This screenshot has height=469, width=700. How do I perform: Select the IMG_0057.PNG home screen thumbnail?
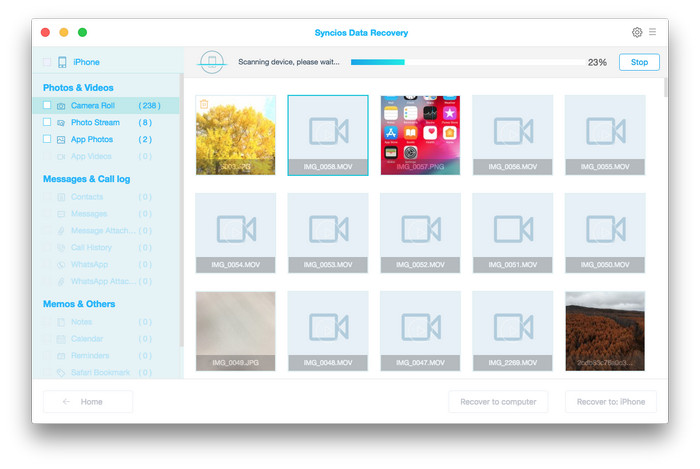(421, 135)
